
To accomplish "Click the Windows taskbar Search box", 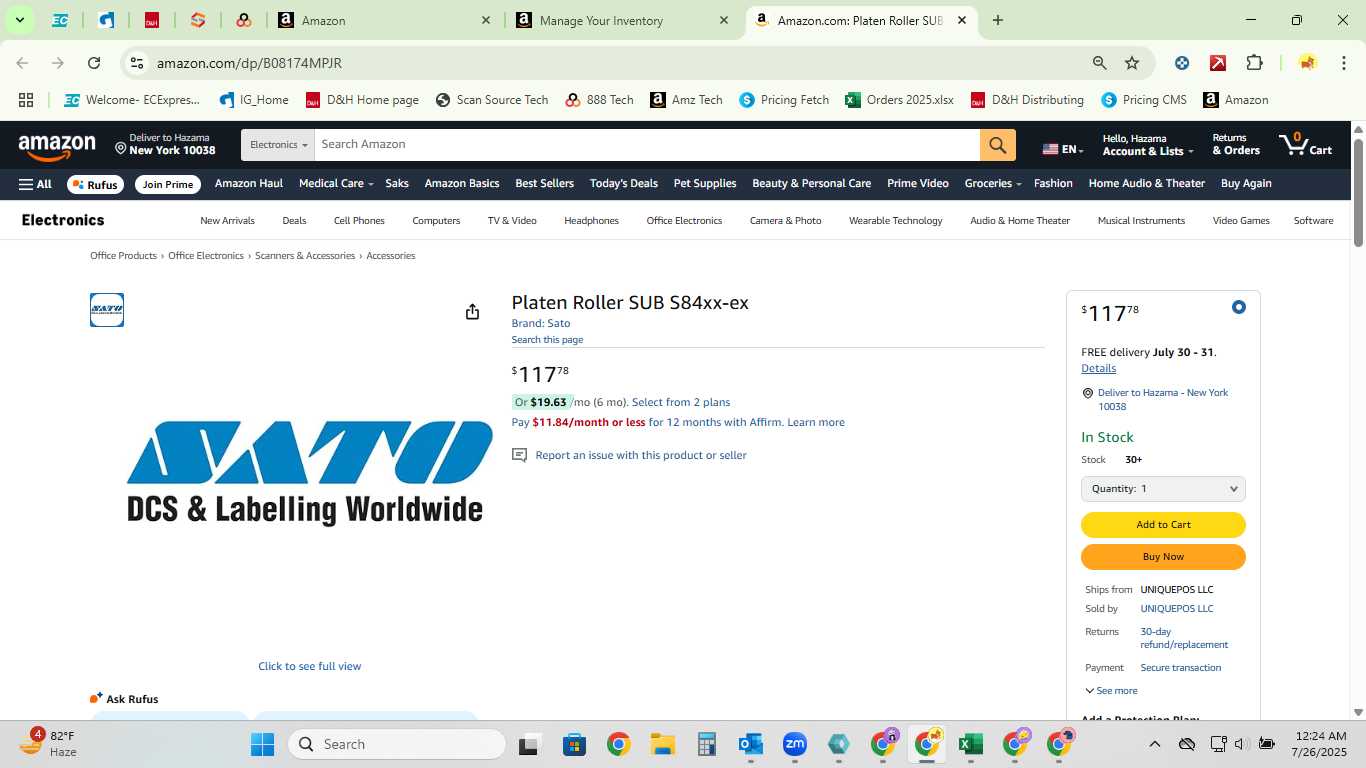I will click(397, 744).
